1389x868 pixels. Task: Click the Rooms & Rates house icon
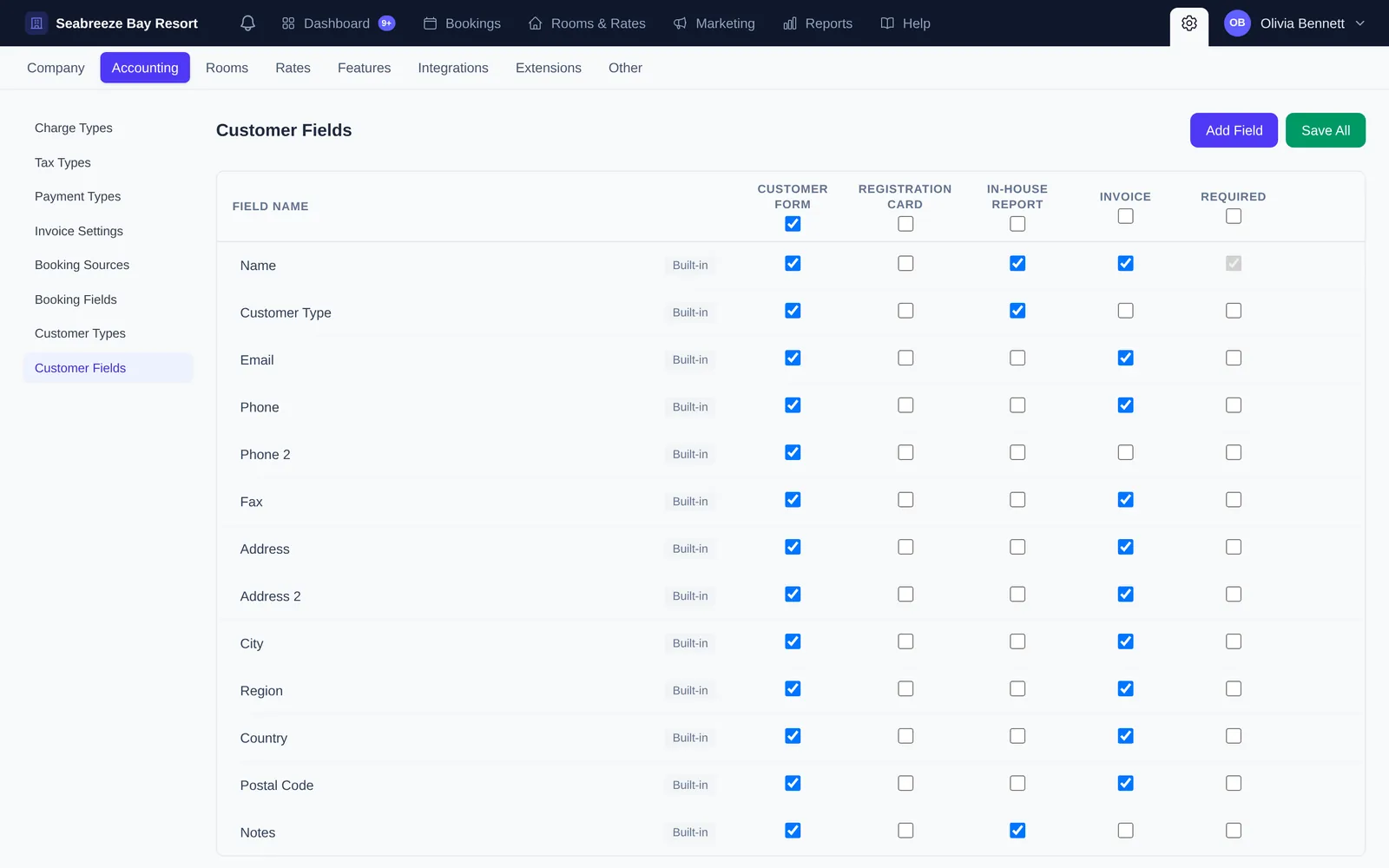coord(536,23)
